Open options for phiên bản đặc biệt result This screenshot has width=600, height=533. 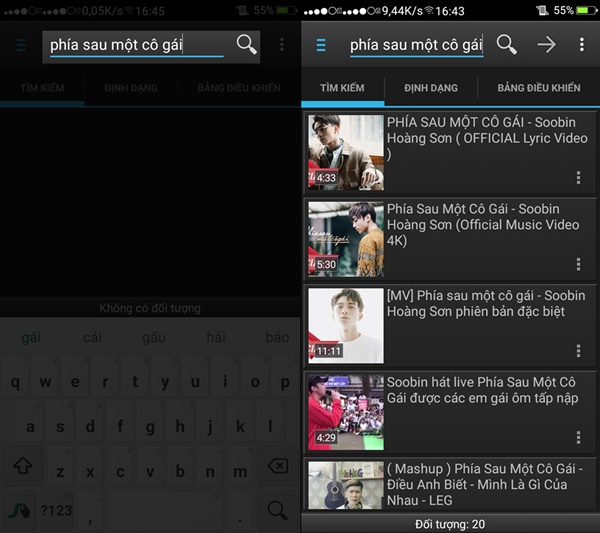(x=578, y=350)
